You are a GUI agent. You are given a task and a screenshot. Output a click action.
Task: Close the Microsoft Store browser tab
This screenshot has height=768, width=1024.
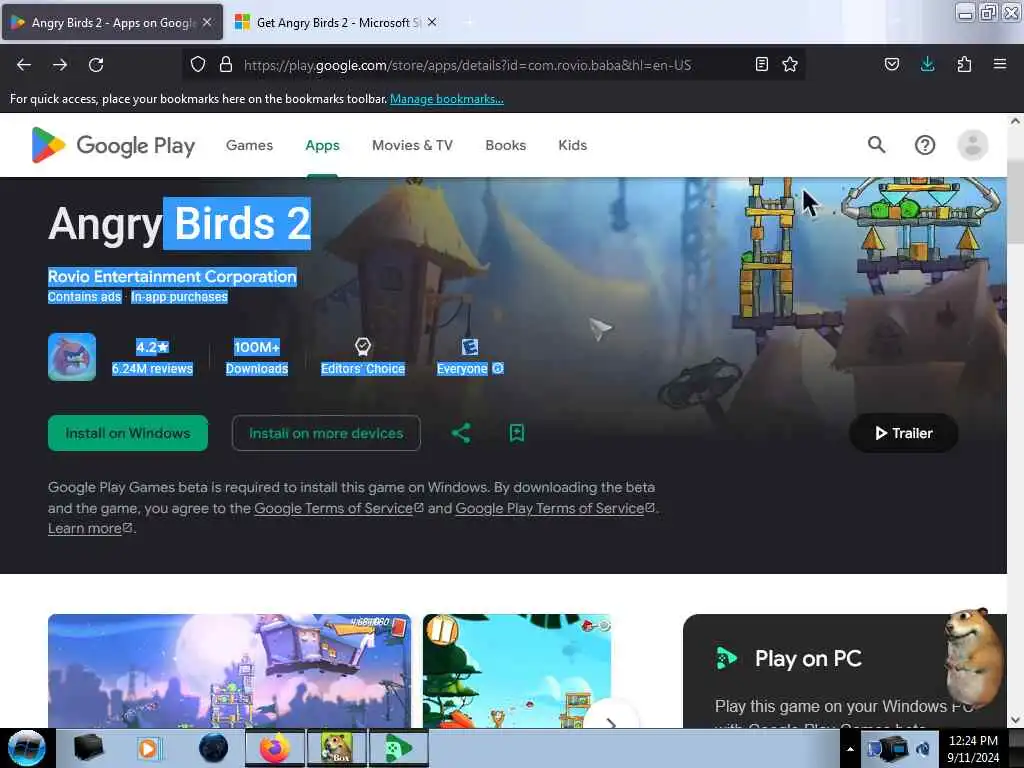(432, 22)
